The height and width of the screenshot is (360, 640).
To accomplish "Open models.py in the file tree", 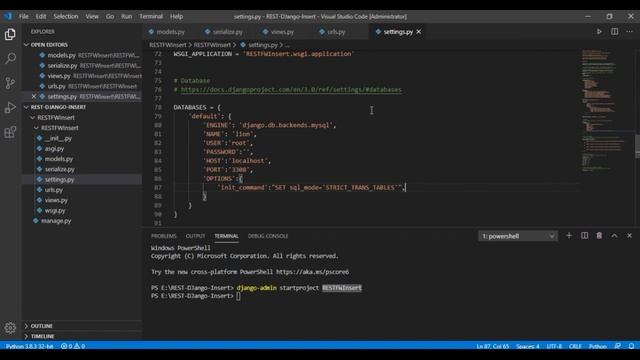I will [x=59, y=159].
